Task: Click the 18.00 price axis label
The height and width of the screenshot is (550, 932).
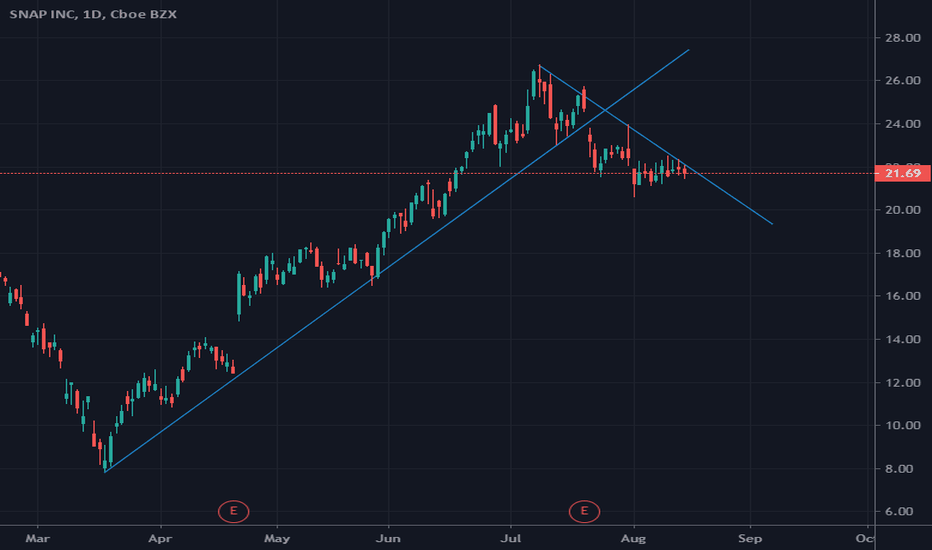Action: pos(902,253)
